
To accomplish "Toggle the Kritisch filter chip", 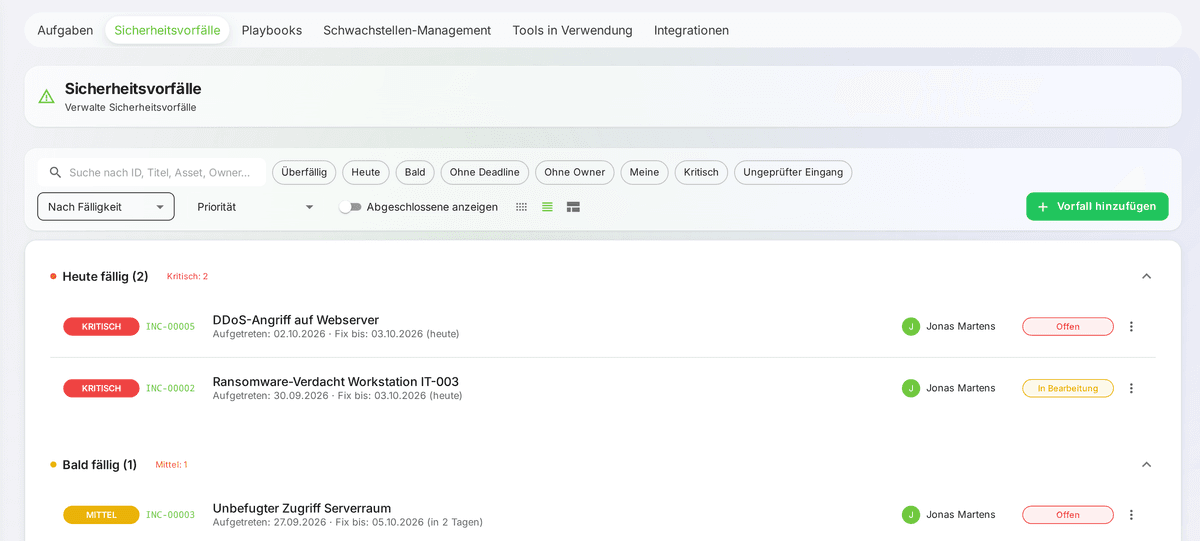I will pos(702,172).
